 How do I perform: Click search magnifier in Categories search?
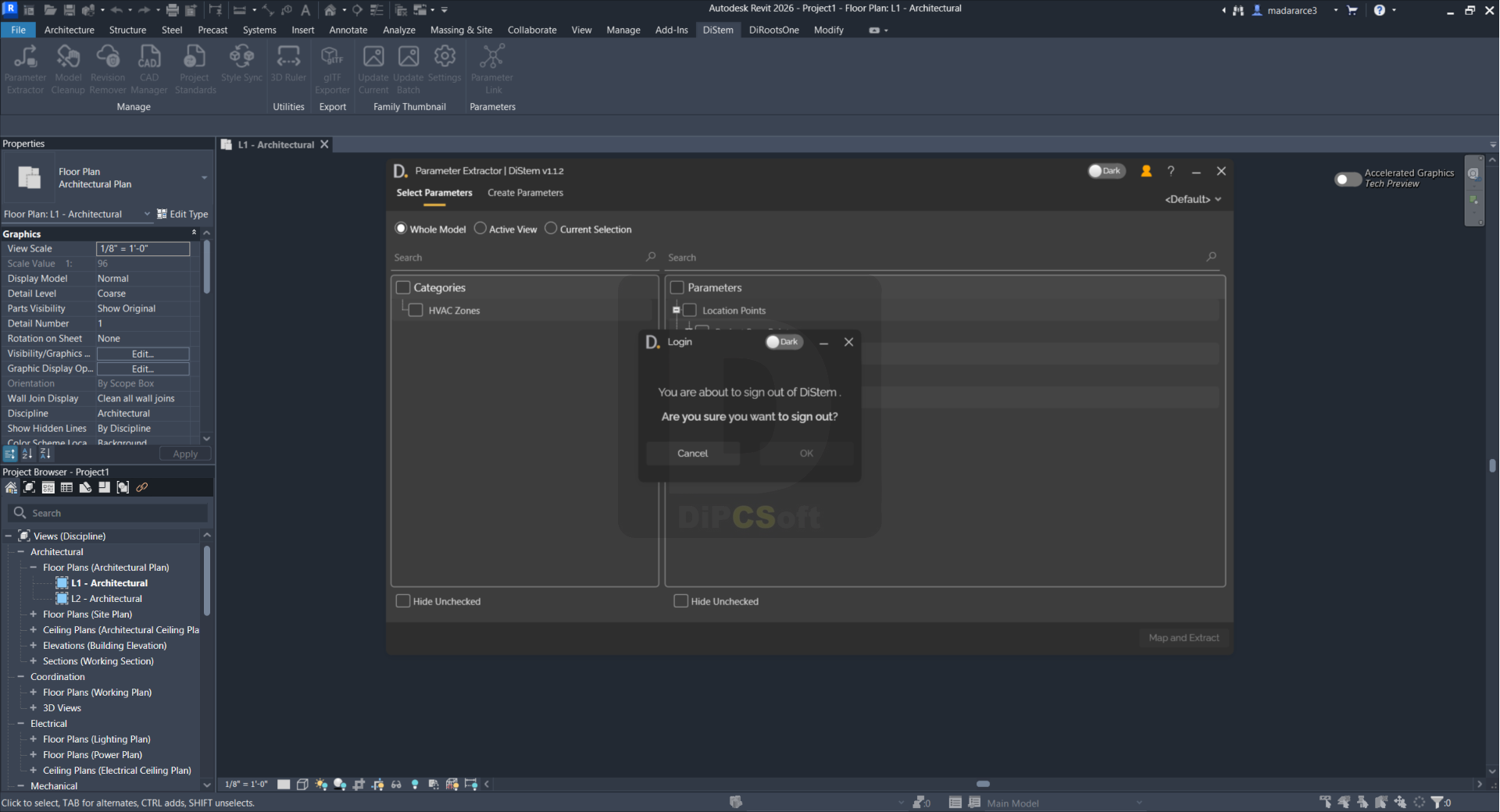pyautogui.click(x=651, y=257)
